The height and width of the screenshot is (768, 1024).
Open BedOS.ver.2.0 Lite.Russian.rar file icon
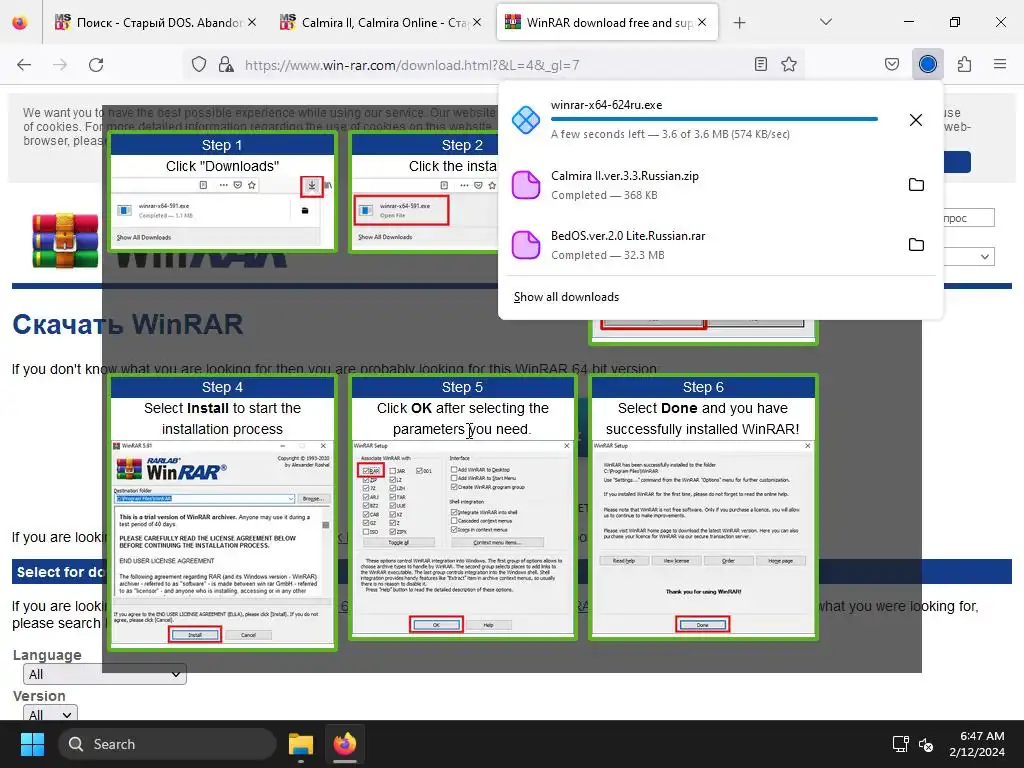526,245
